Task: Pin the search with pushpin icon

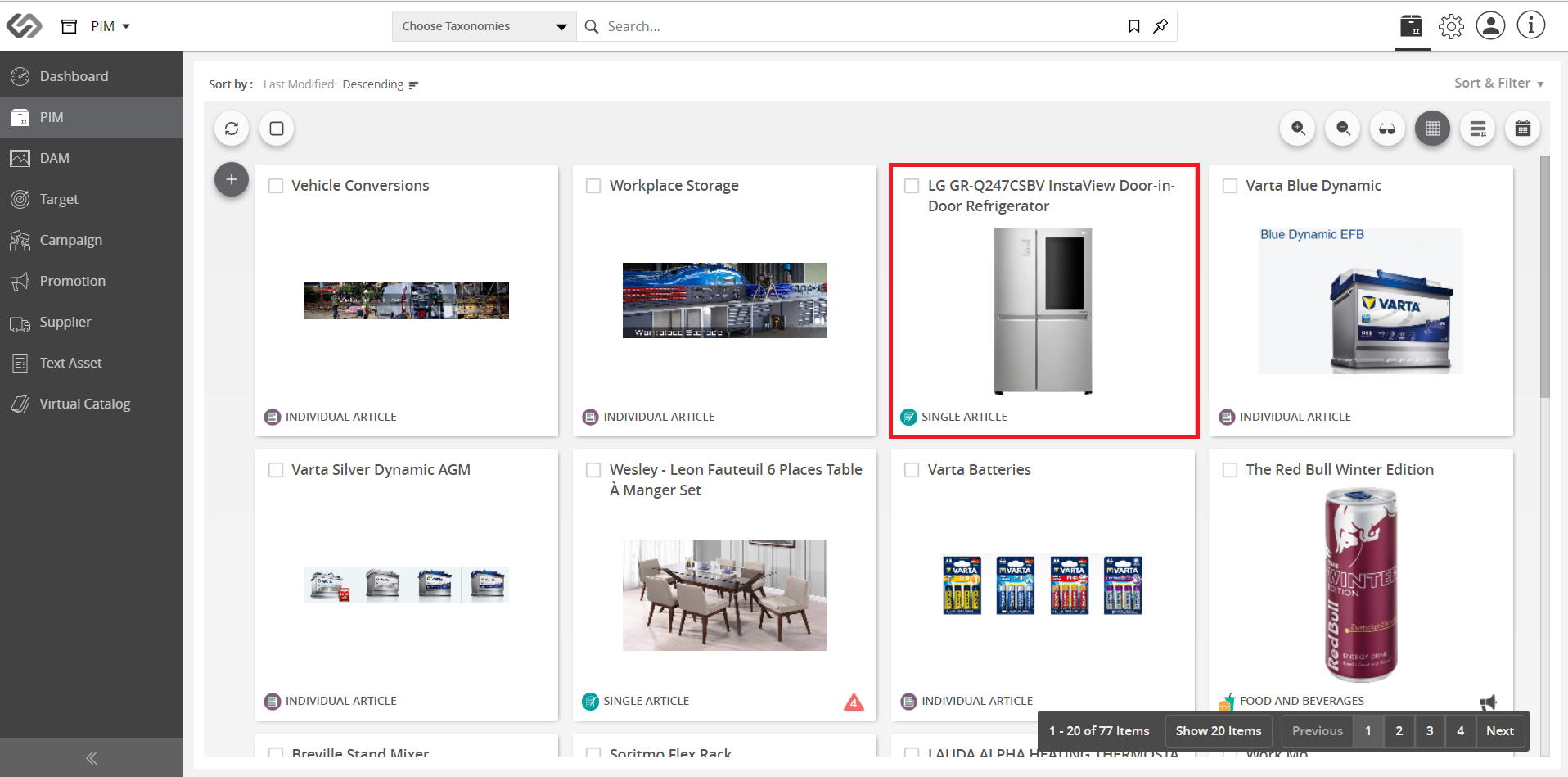Action: click(x=1160, y=26)
